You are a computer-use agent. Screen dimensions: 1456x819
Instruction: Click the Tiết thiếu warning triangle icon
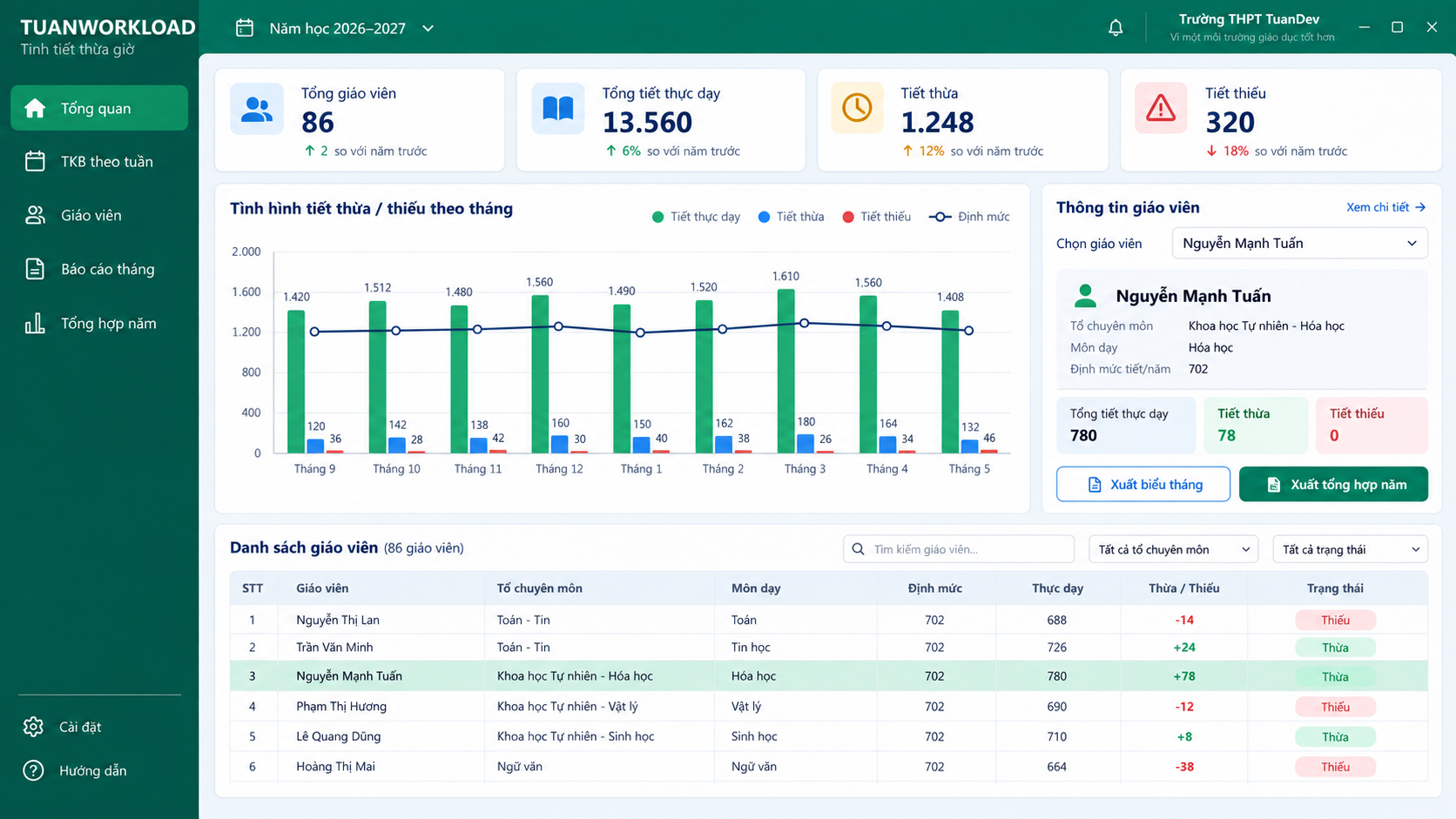coord(1161,108)
